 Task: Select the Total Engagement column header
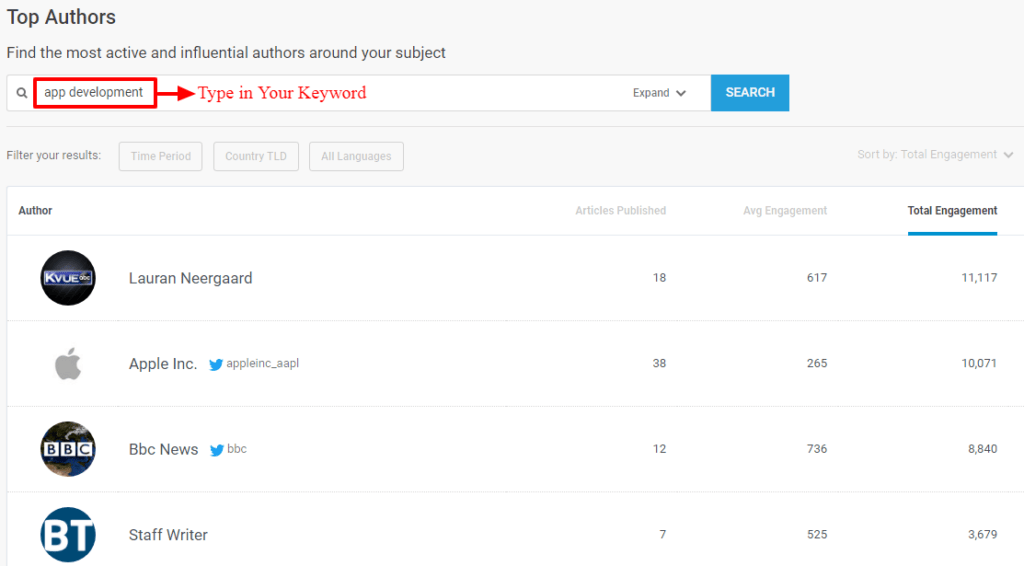tap(952, 210)
